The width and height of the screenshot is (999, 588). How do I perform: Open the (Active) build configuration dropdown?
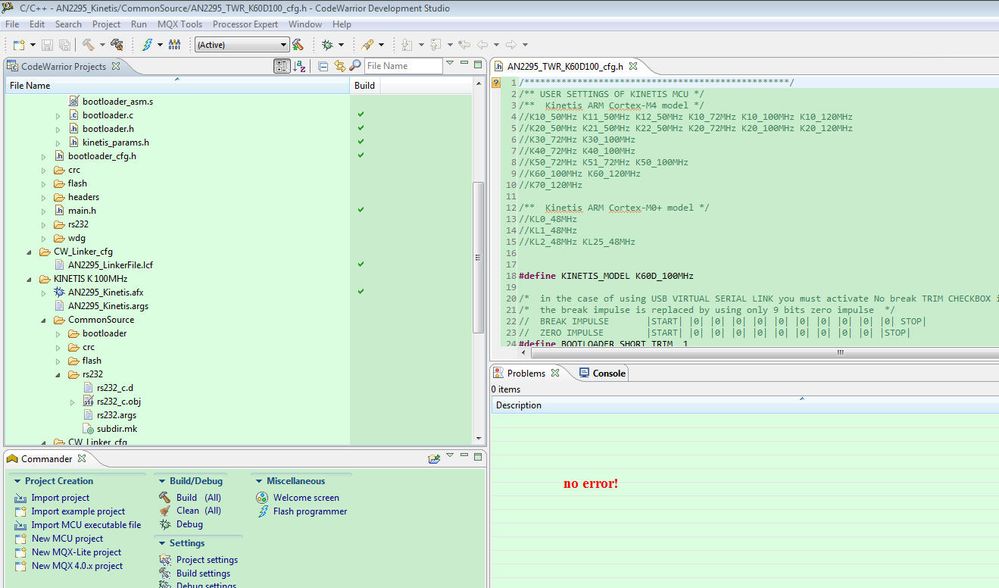pos(241,45)
